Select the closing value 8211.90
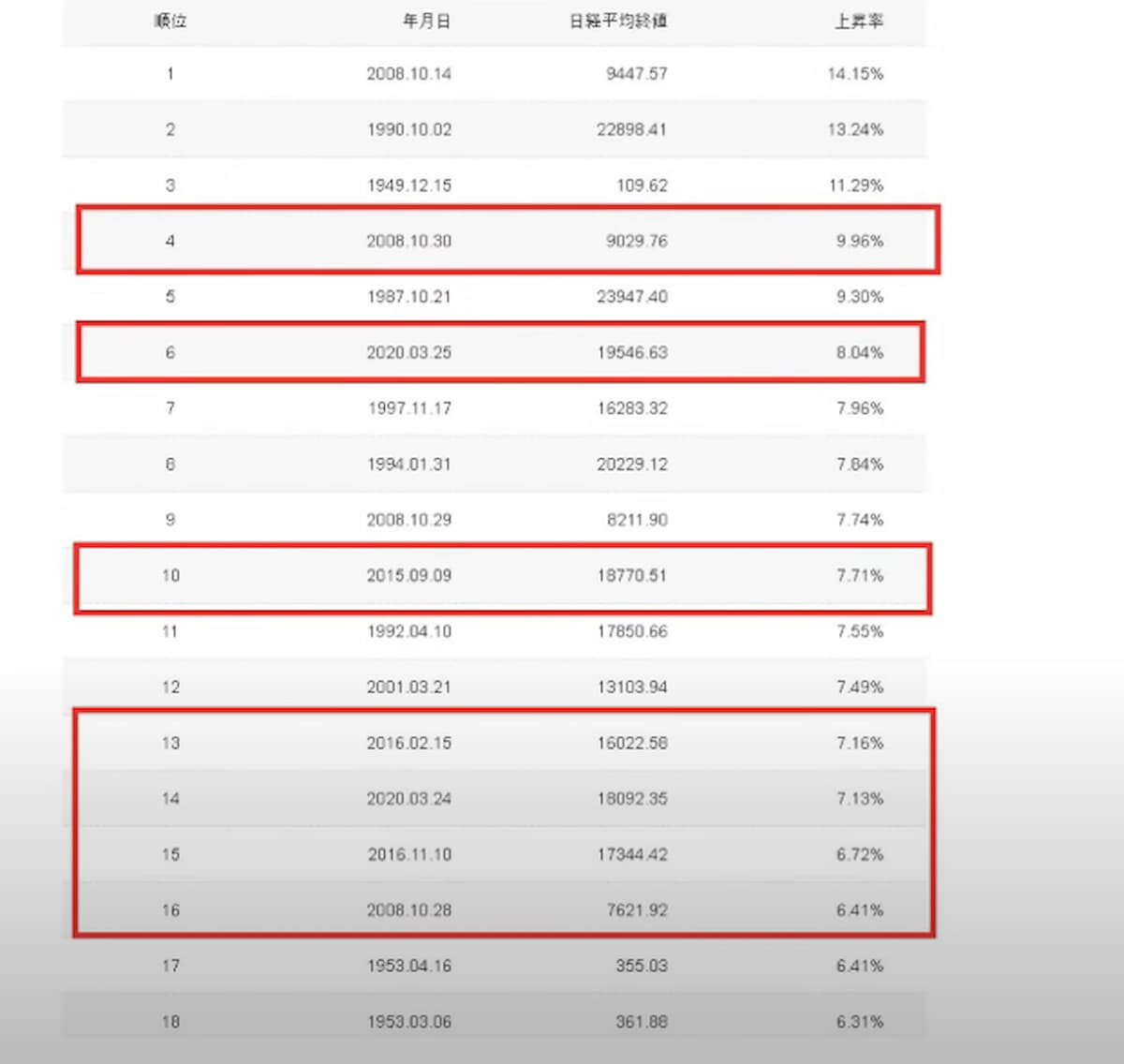The image size is (1124, 1064). click(637, 520)
